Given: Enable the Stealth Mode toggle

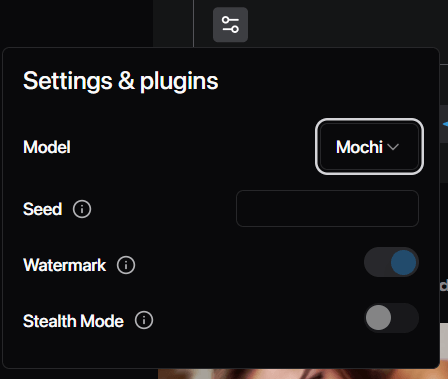Looking at the screenshot, I should [391, 318].
